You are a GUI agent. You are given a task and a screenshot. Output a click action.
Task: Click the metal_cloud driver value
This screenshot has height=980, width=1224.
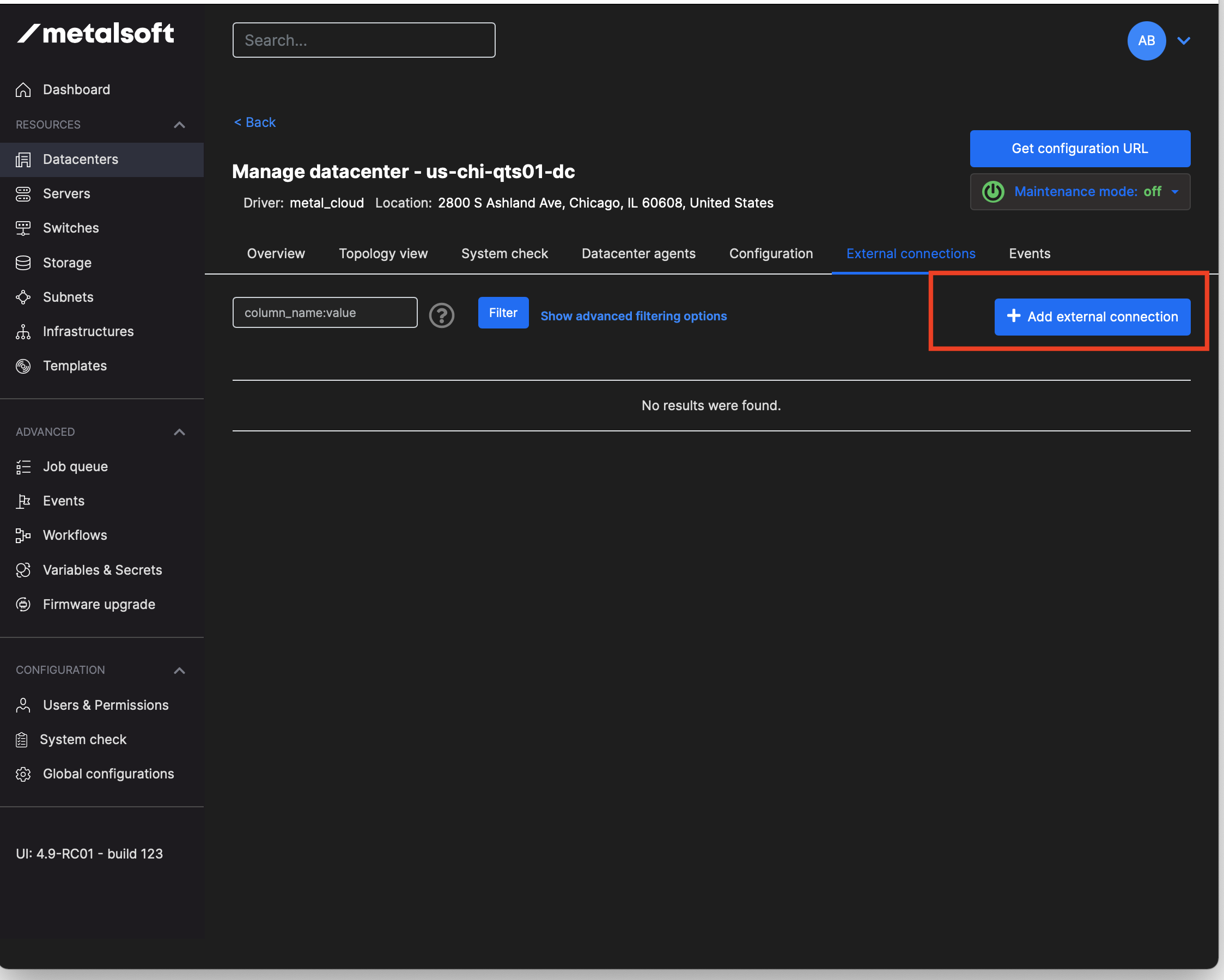click(326, 203)
